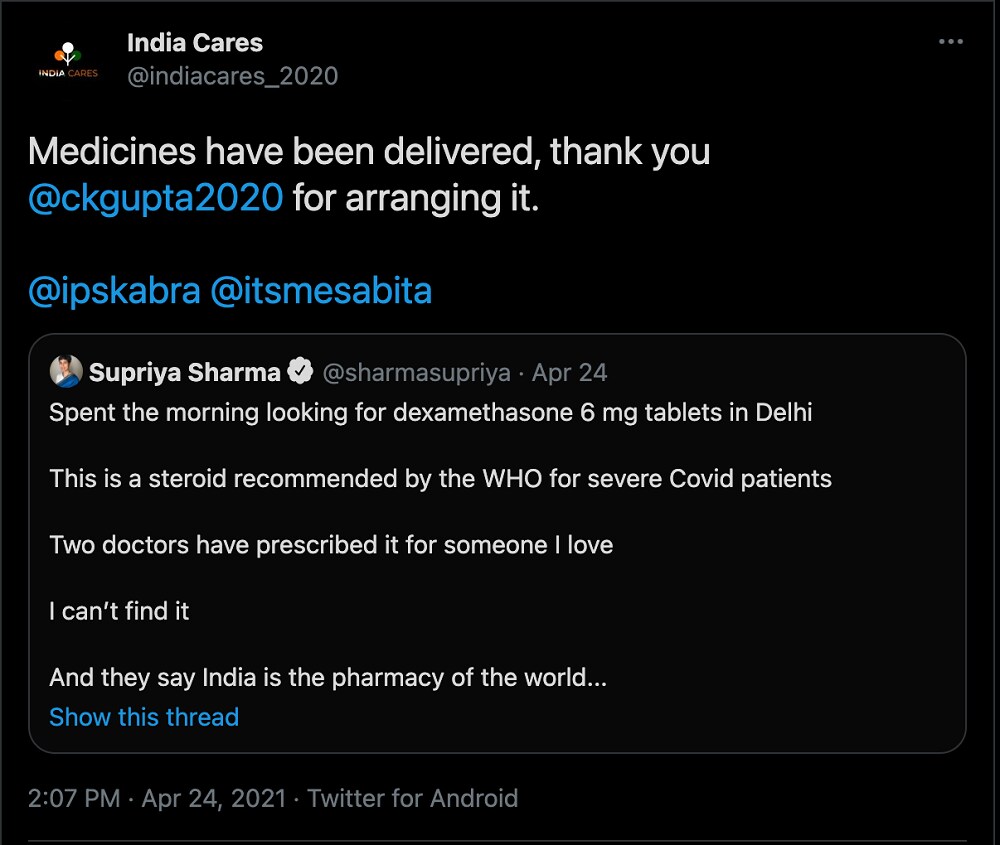This screenshot has height=845, width=1000.
Task: Open the @itsmesabita mention link
Action: 321,290
